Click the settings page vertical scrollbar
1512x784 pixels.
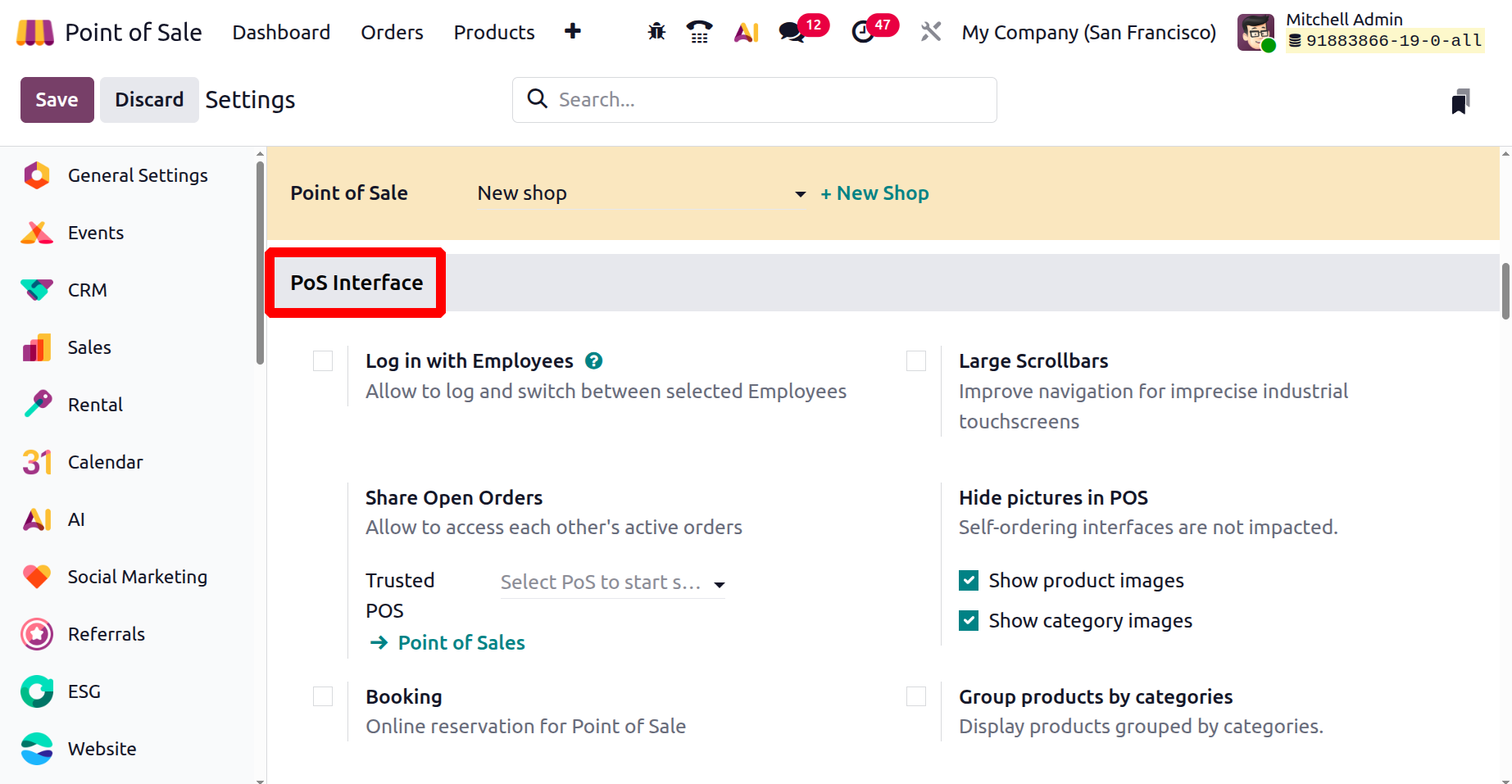(1505, 291)
